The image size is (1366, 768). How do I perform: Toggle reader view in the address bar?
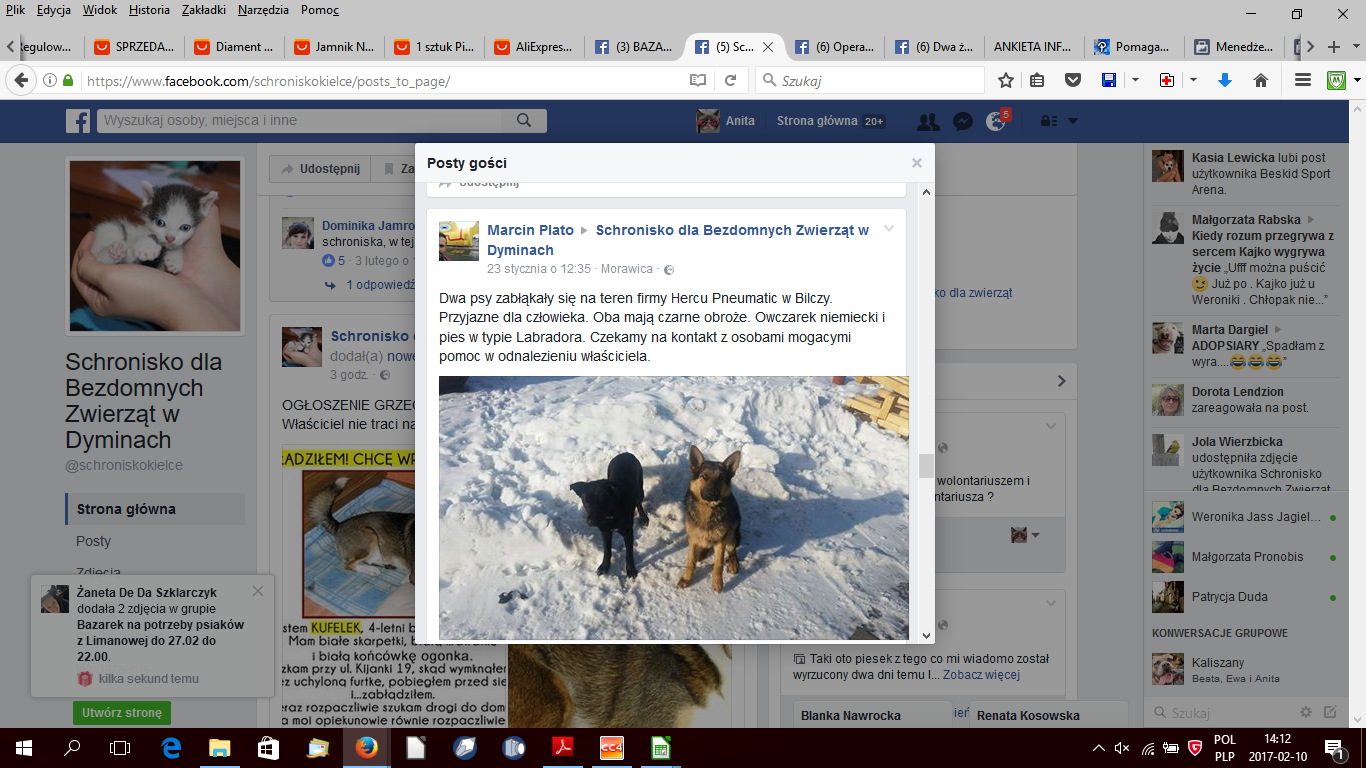pos(697,80)
